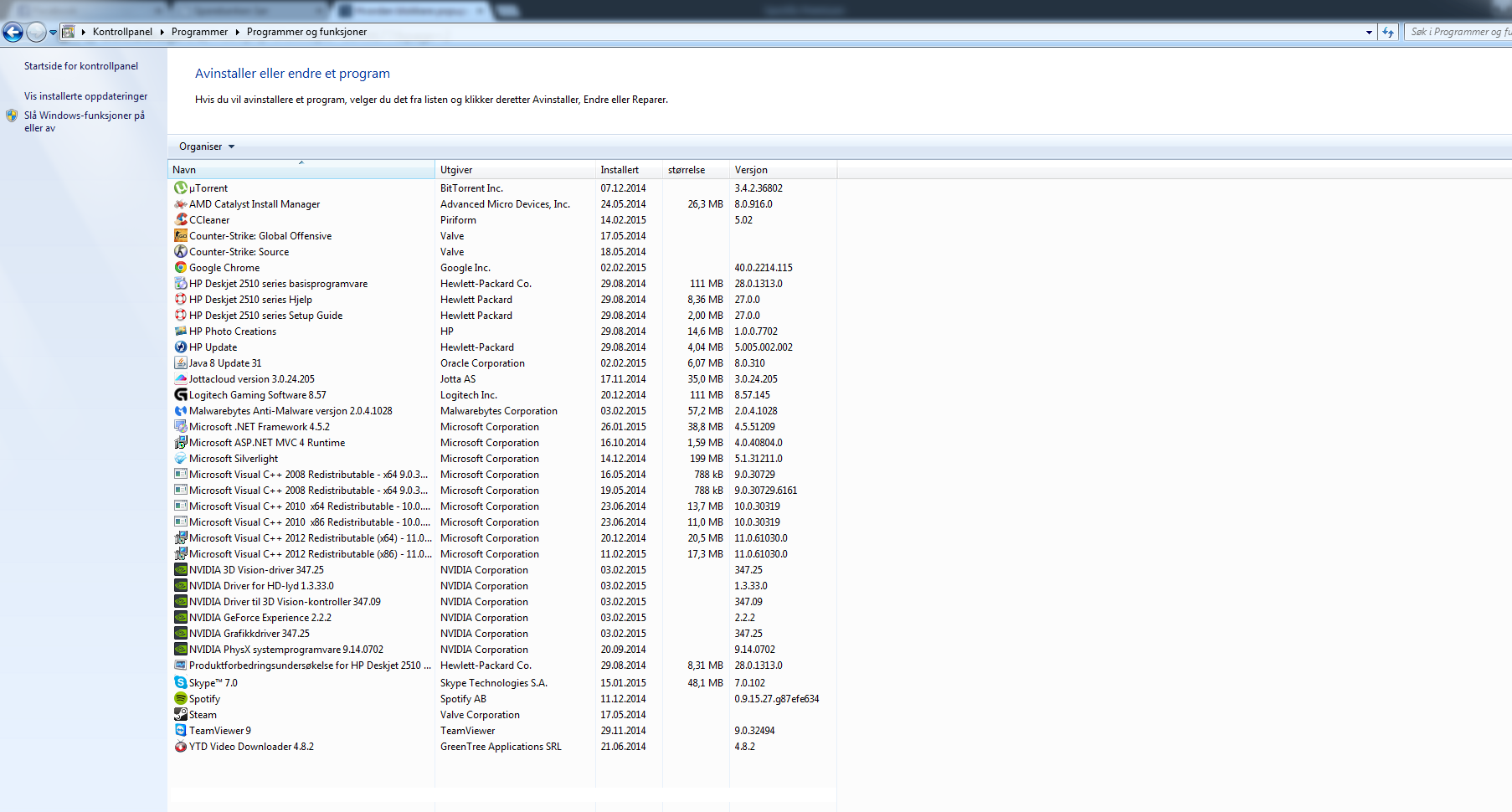Open Slå Windows-funksjoner på eller av
This screenshot has width=1512, height=812.
[84, 121]
